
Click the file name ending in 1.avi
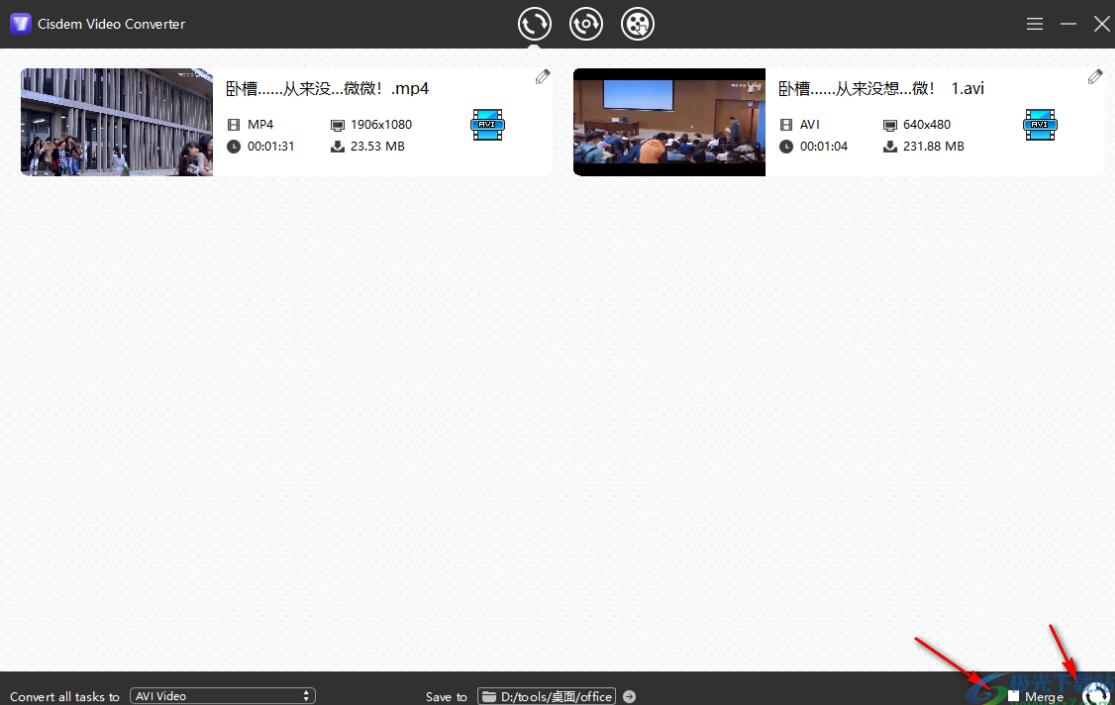point(881,88)
